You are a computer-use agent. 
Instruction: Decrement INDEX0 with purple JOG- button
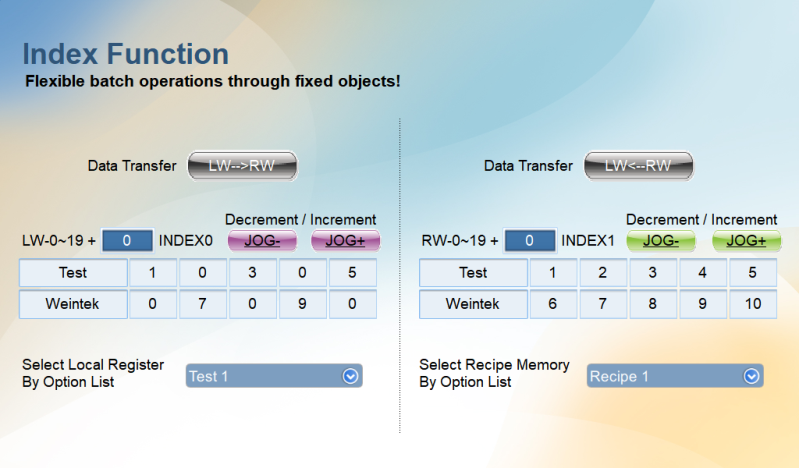[262, 241]
